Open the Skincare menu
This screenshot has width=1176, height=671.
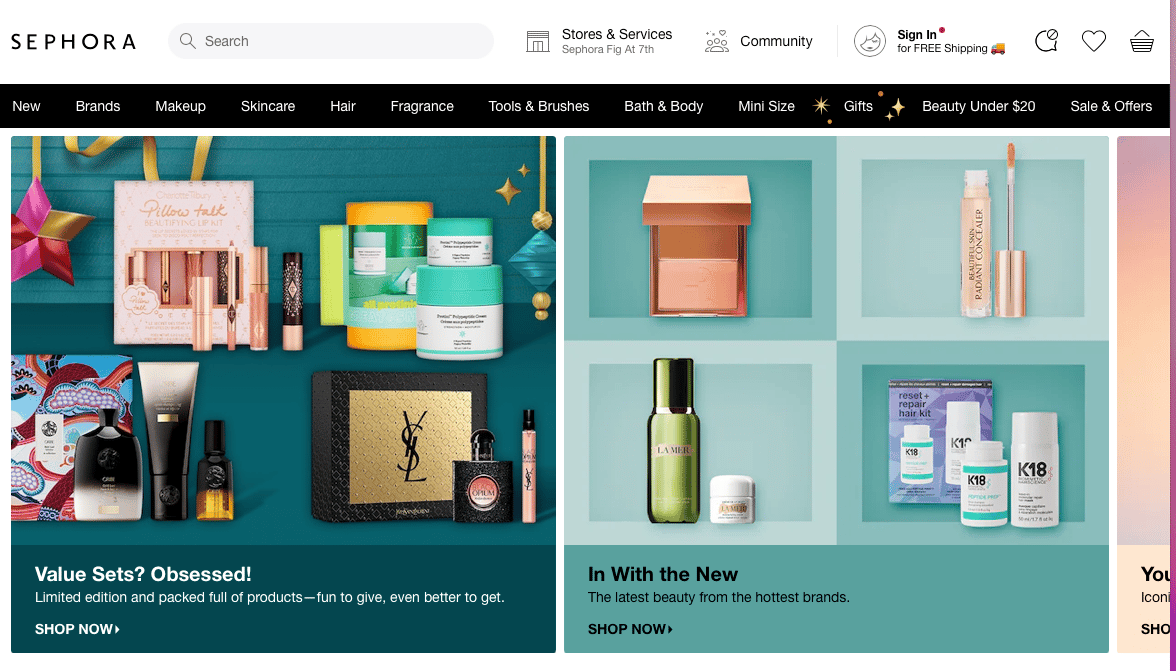pyautogui.click(x=268, y=106)
